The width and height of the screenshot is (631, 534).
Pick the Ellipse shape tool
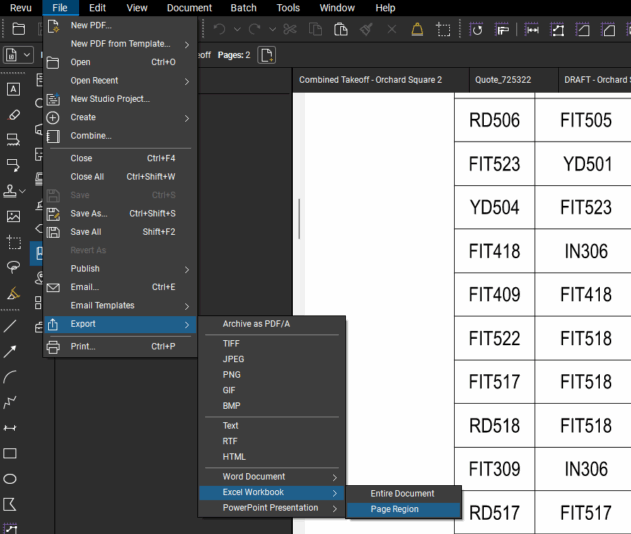(12, 479)
